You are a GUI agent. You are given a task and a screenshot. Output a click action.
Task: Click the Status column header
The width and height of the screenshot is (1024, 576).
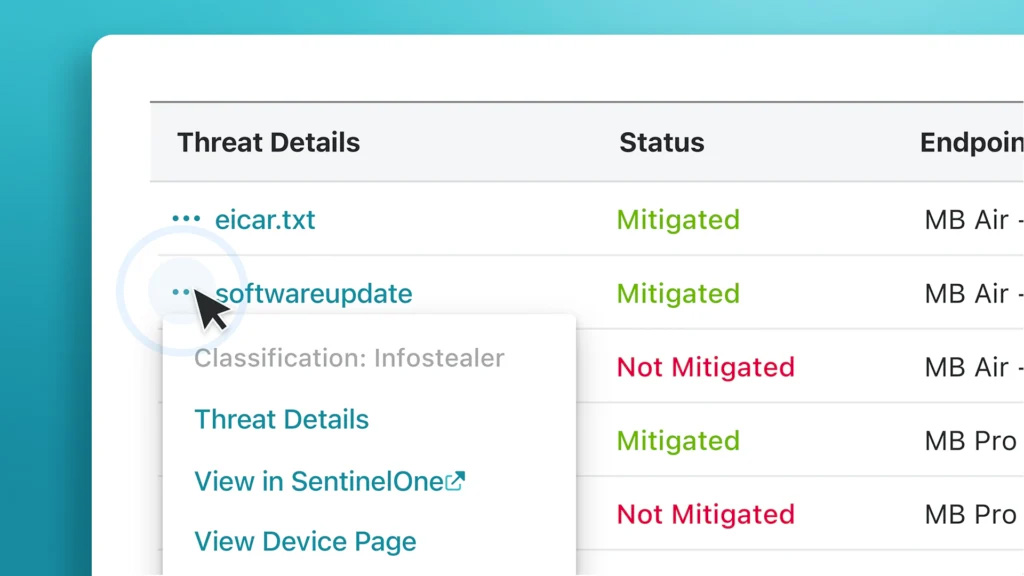click(661, 142)
